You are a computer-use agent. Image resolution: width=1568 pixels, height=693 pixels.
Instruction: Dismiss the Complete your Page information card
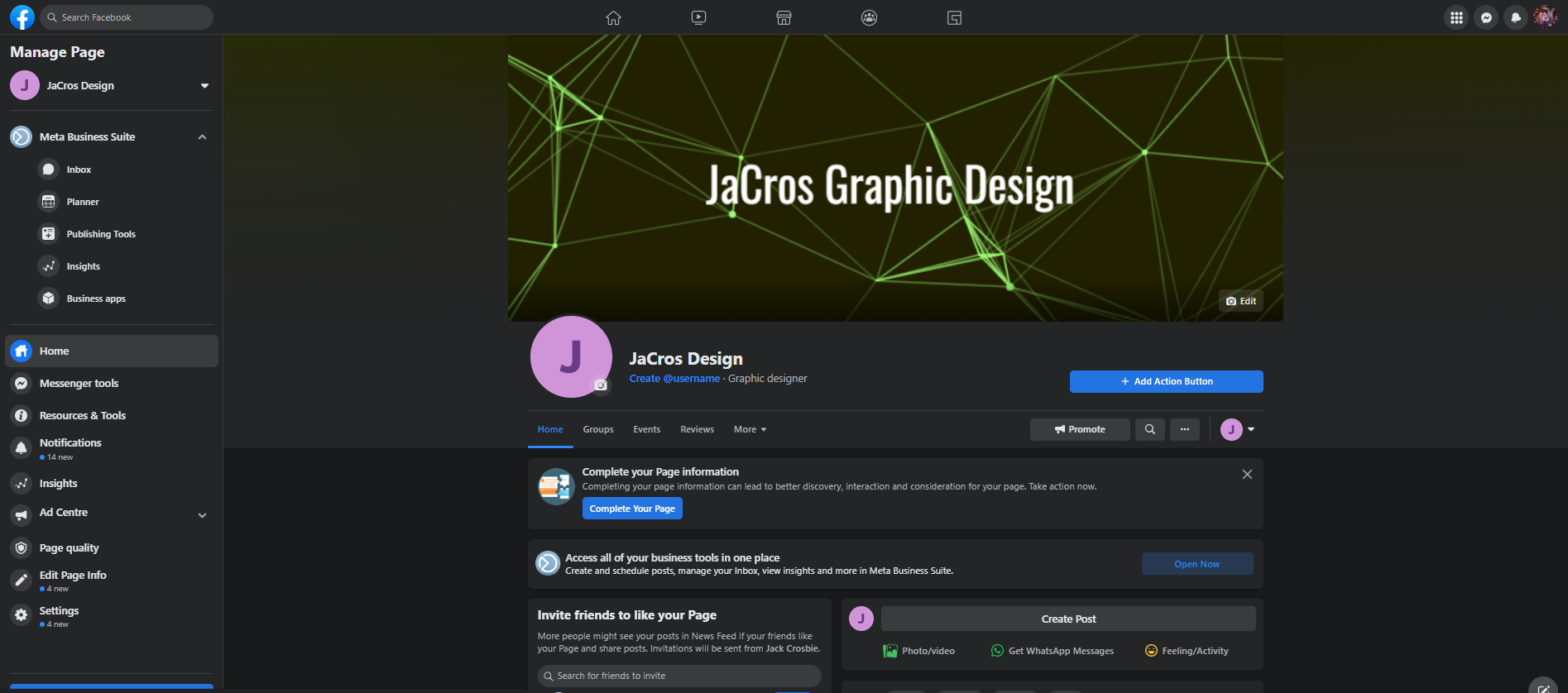tap(1247, 475)
